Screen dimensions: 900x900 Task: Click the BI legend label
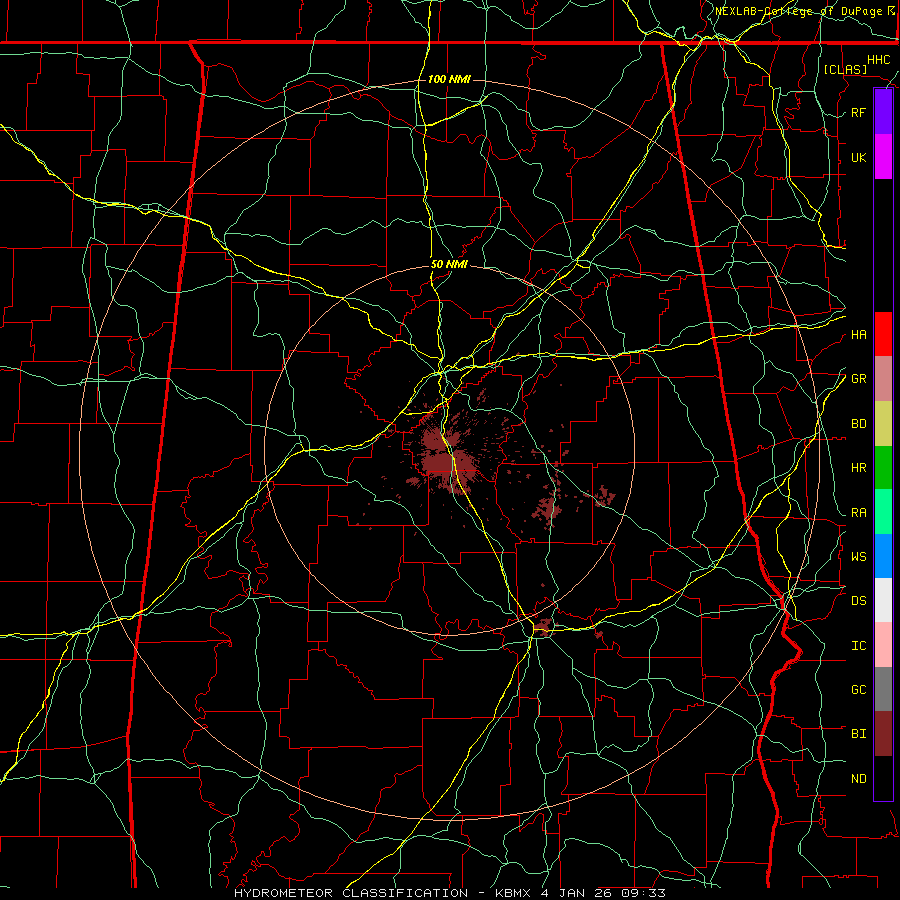858,734
